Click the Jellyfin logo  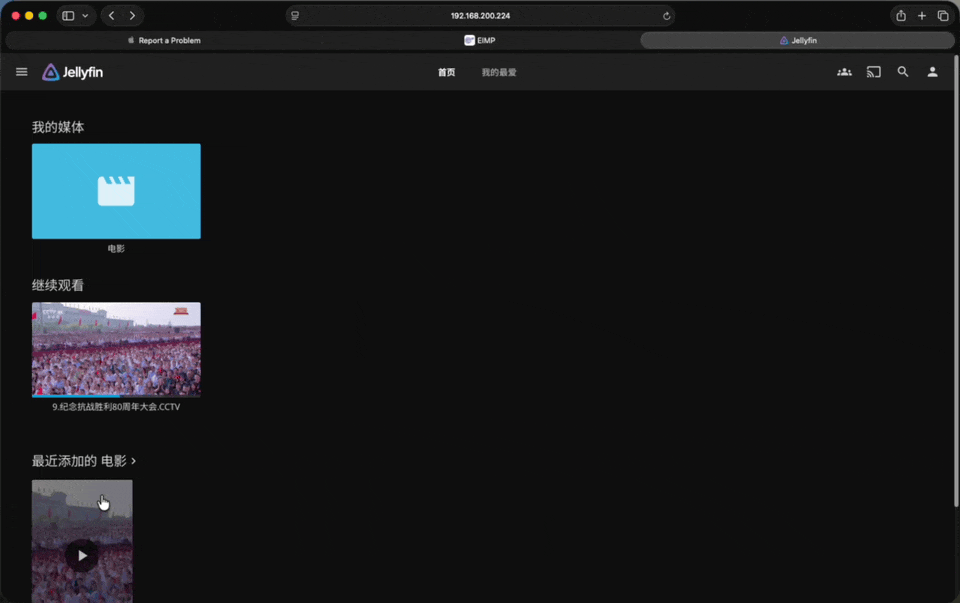(x=72, y=72)
